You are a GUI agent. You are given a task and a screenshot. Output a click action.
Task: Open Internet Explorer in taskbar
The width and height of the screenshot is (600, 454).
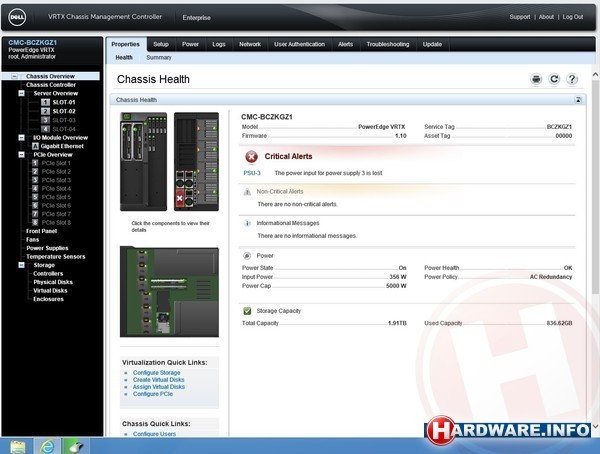tap(47, 447)
